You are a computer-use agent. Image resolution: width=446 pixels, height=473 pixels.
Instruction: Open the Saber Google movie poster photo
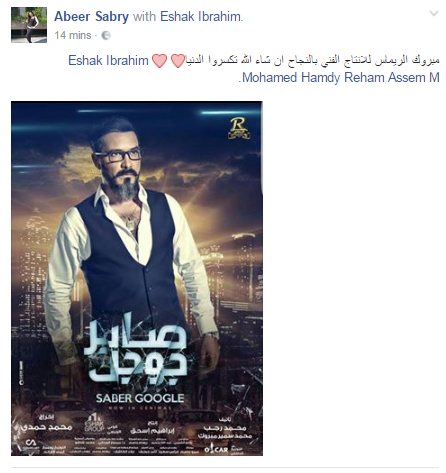137,278
